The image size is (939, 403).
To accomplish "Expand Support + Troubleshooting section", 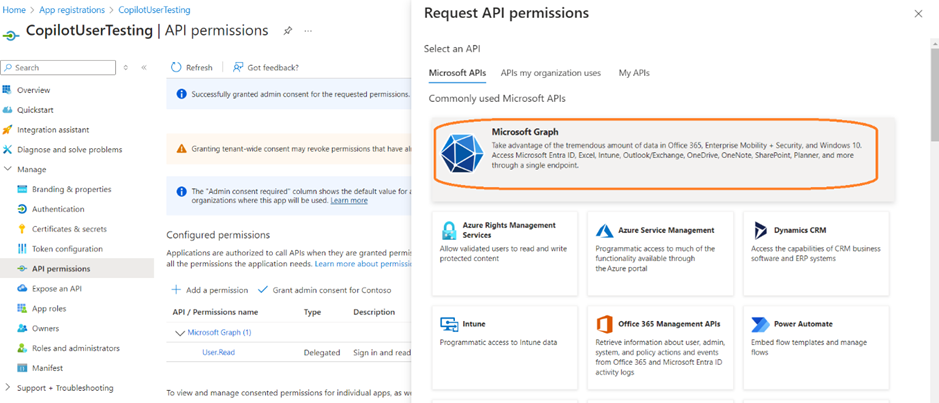I will click(9, 387).
